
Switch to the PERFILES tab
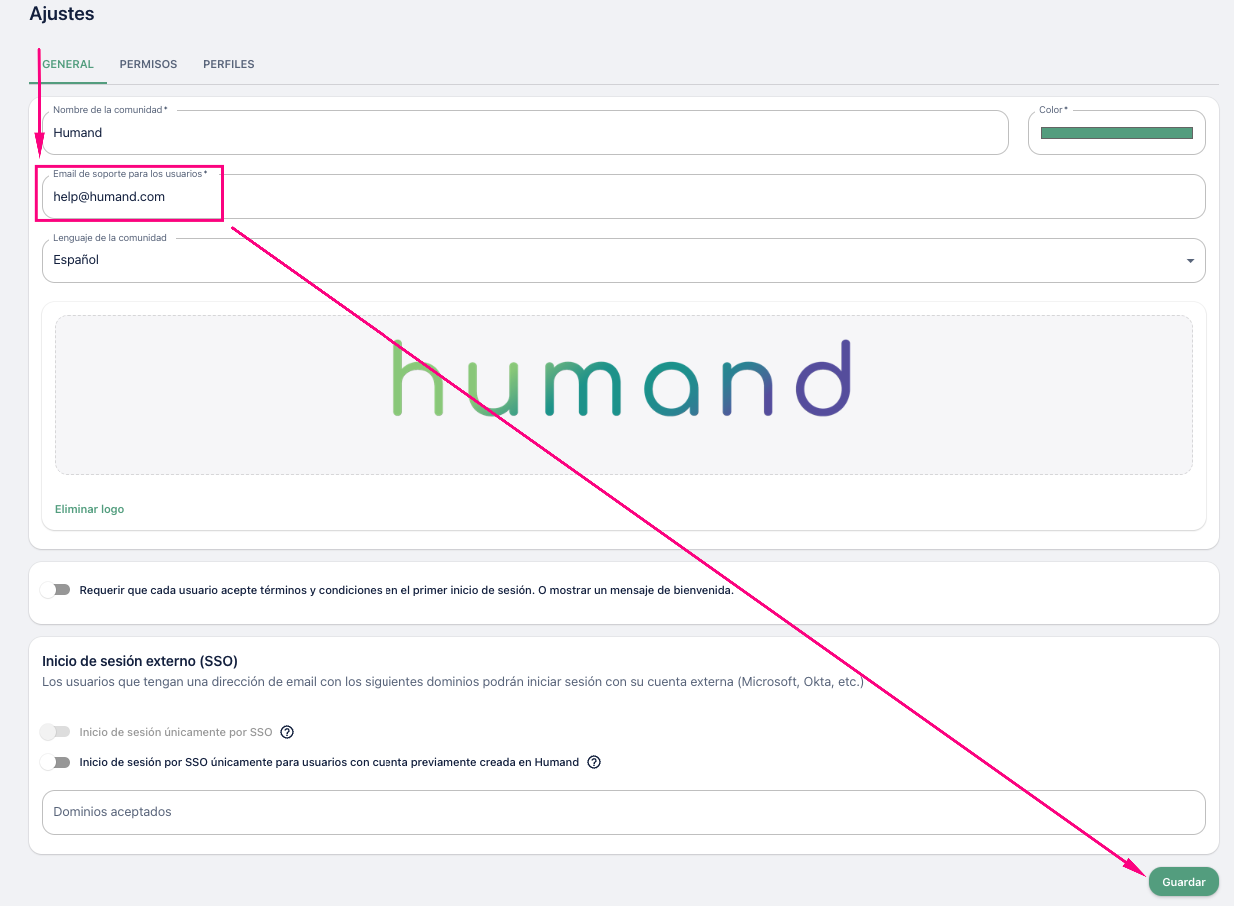(229, 64)
